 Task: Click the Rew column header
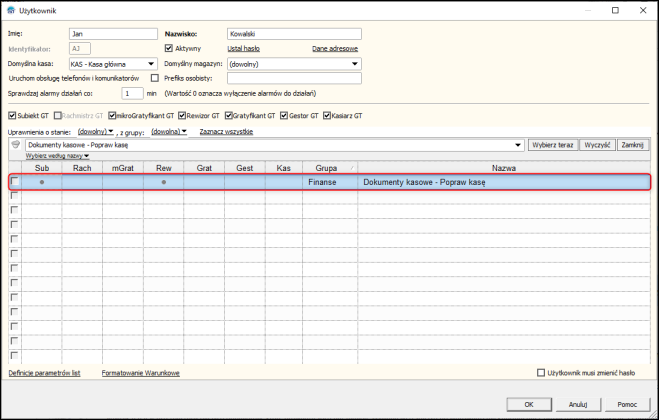click(163, 168)
